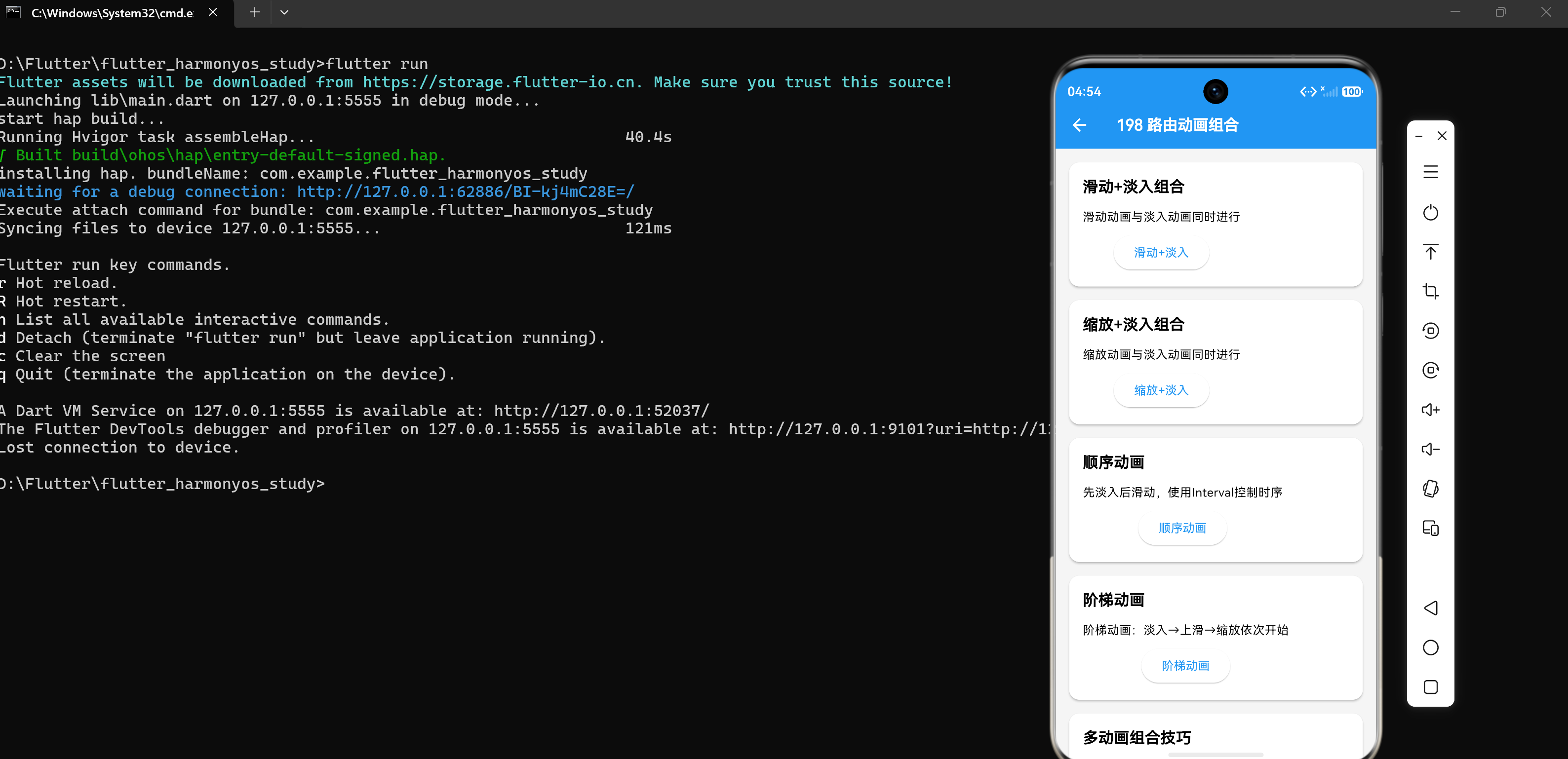The image size is (1568, 759).
Task: Click the 滑动+淡入组合 card title
Action: point(1134,187)
